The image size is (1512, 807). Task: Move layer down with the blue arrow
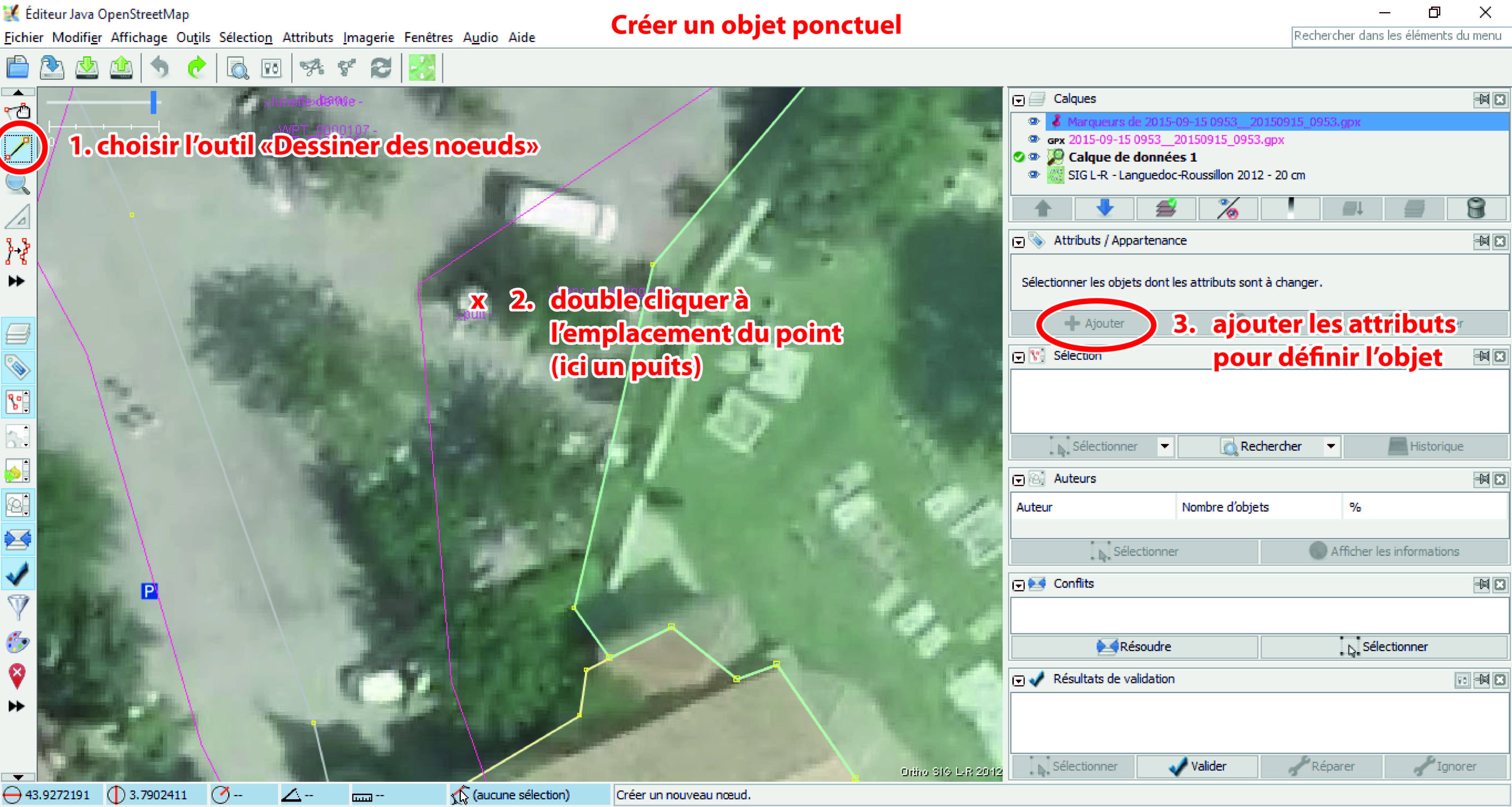(x=1105, y=209)
